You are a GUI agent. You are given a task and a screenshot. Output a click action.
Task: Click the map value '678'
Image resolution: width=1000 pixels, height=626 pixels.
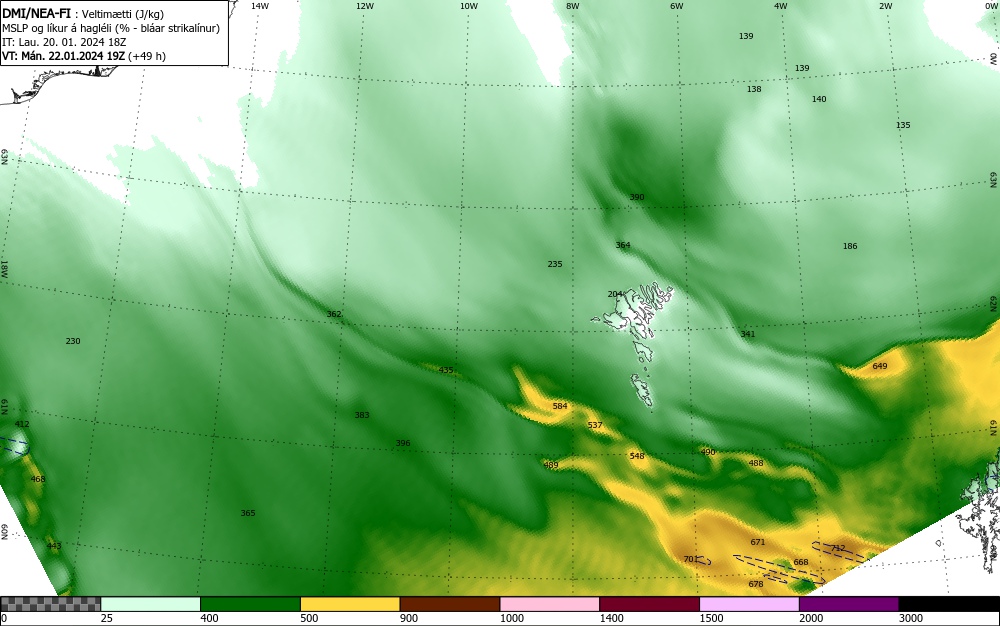click(x=756, y=584)
